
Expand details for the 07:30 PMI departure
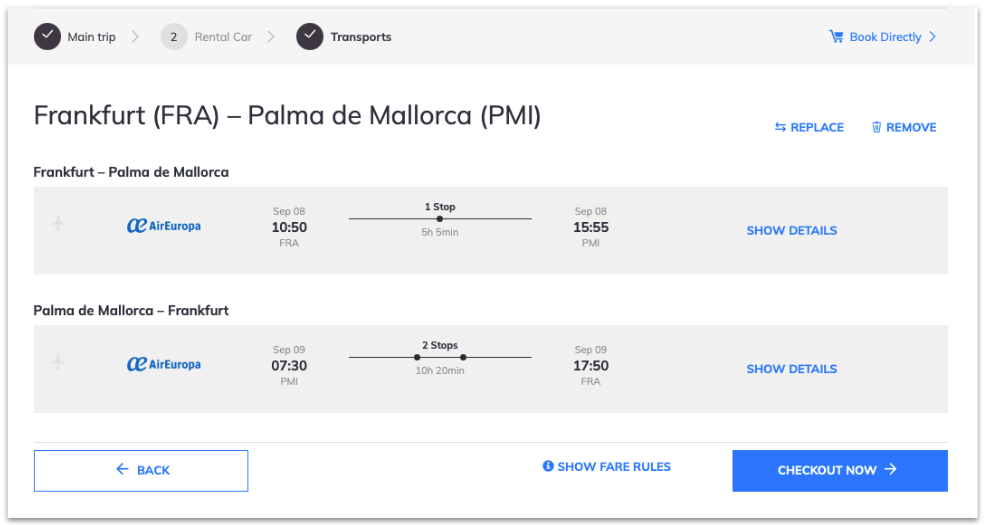point(792,369)
